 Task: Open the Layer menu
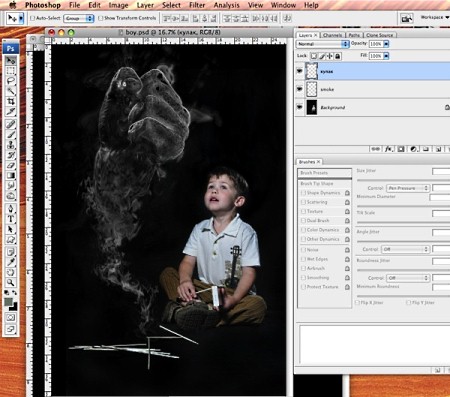[145, 5]
